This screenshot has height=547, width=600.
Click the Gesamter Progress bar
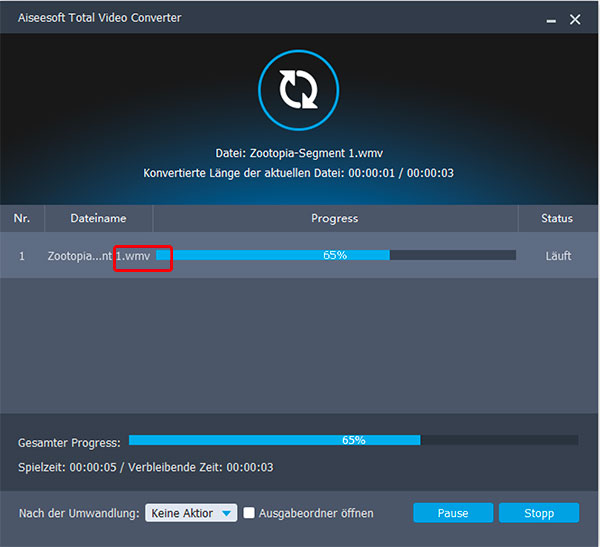click(354, 440)
